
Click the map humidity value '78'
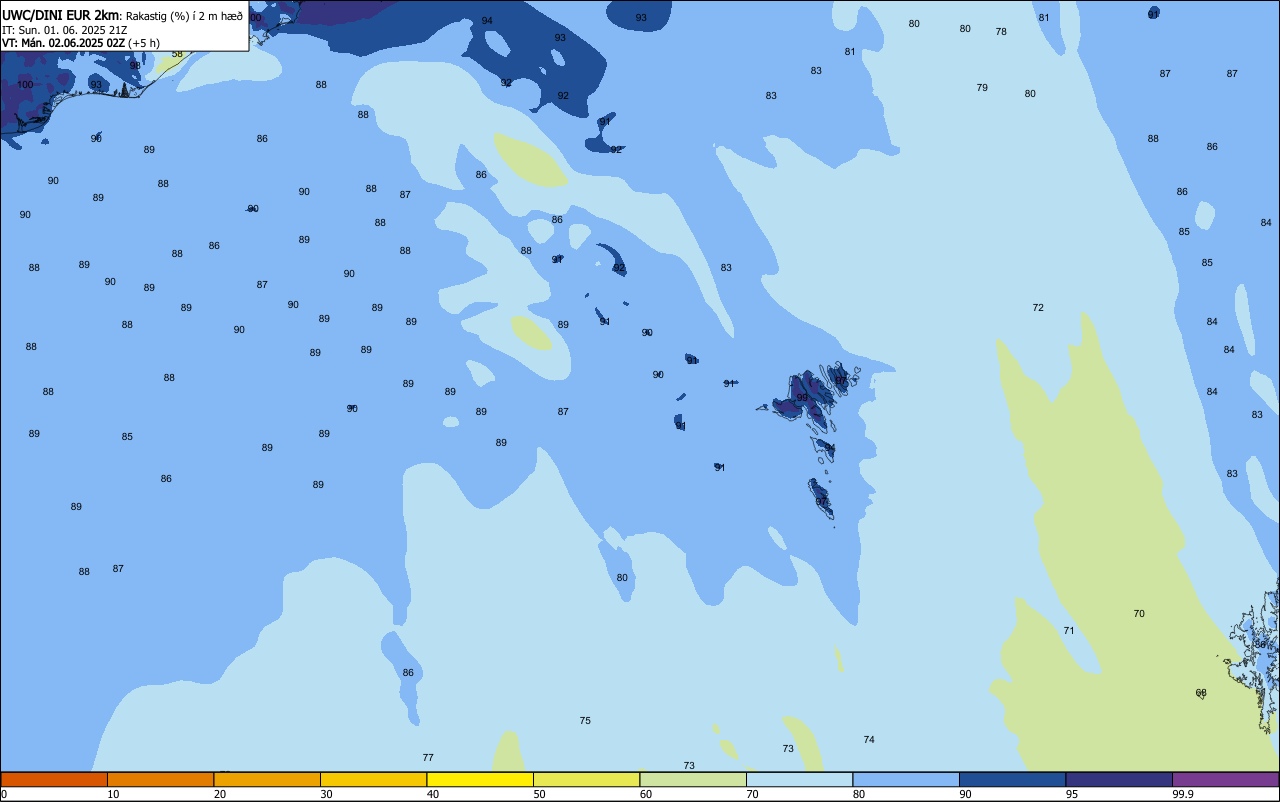point(1001,32)
